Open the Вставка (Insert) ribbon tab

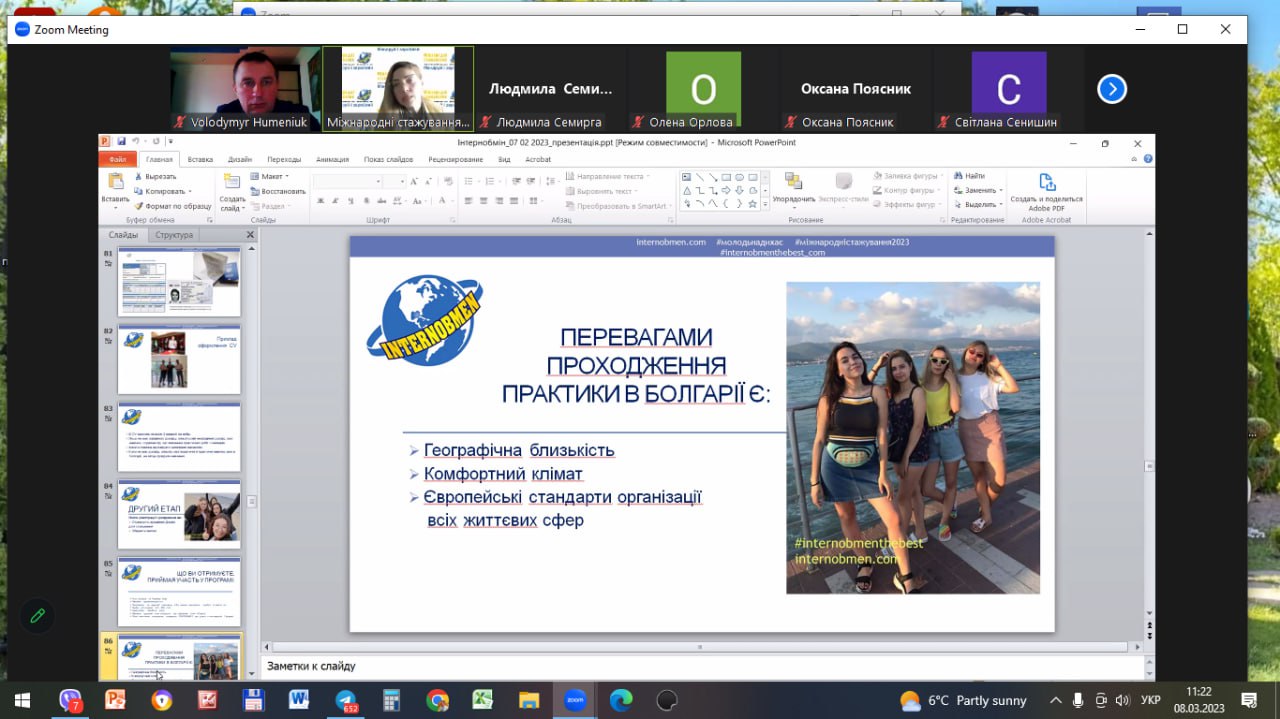[x=200, y=159]
